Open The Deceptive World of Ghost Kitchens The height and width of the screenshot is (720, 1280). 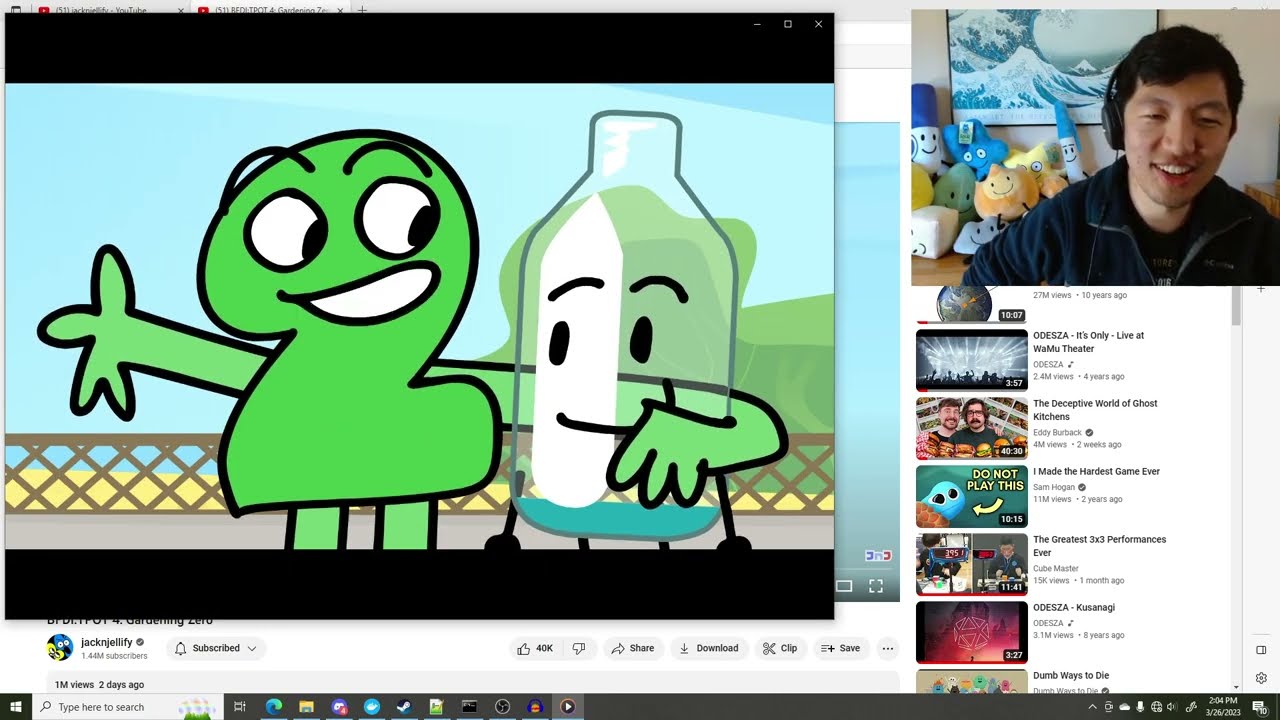point(1095,410)
